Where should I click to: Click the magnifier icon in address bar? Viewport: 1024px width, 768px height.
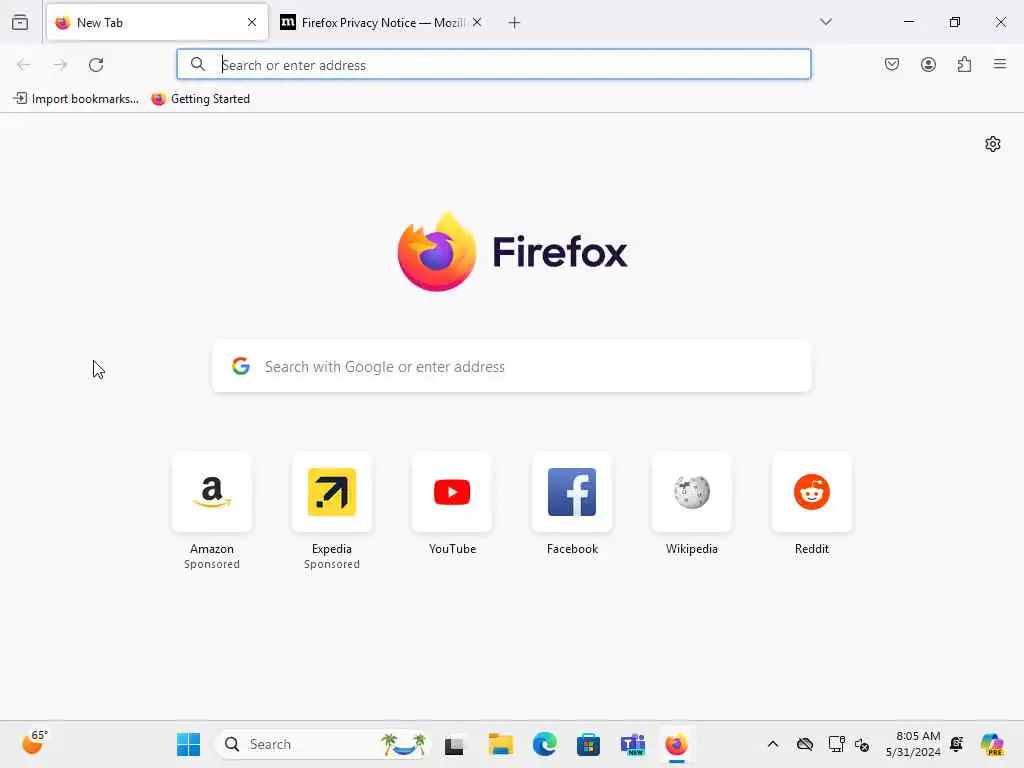tap(198, 64)
